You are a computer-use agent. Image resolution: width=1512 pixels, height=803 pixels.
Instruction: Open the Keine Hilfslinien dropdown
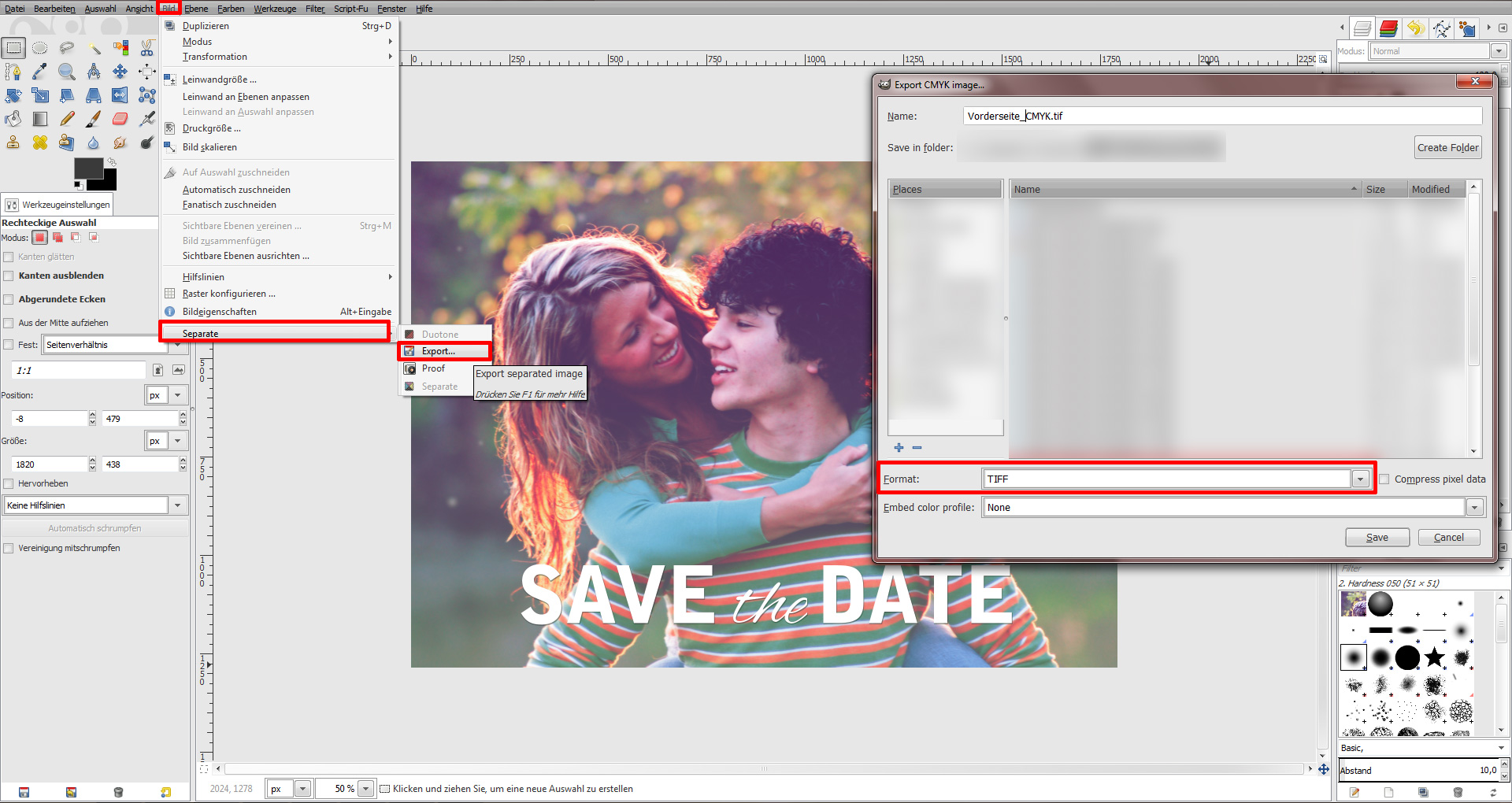click(177, 505)
